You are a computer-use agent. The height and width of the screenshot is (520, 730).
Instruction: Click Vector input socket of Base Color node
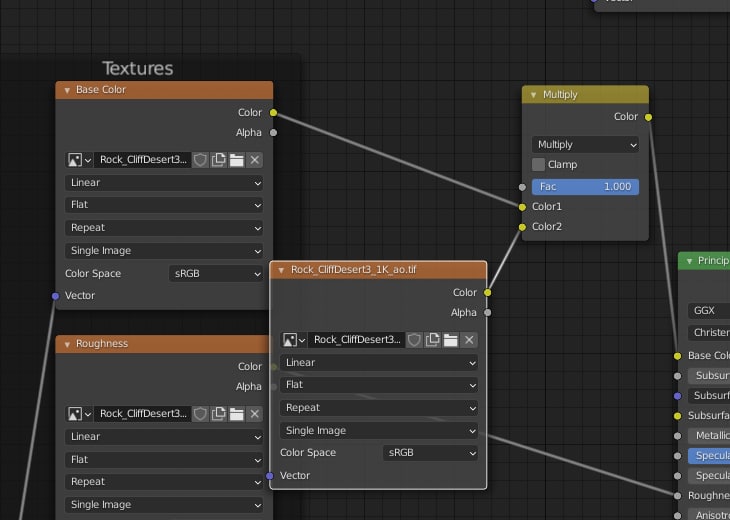(55, 296)
